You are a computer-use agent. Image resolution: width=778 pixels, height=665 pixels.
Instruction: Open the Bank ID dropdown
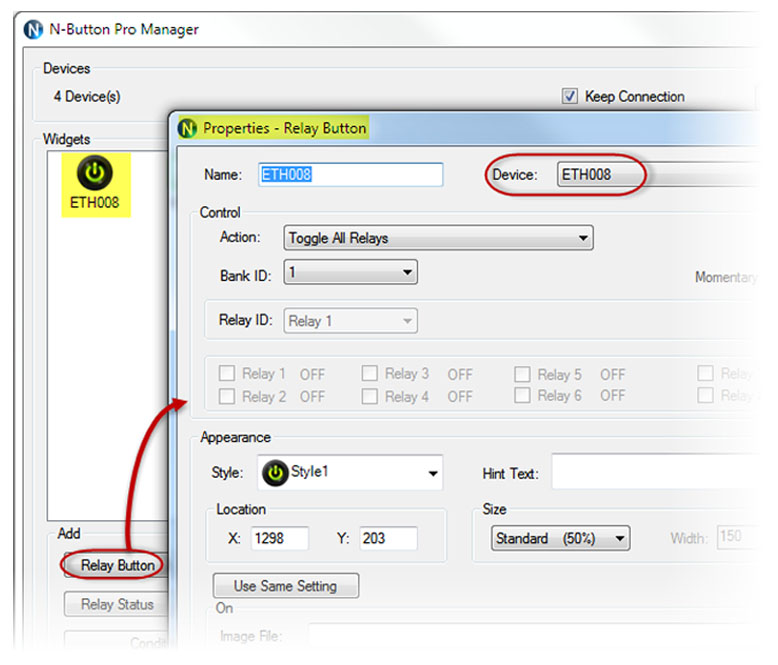(350, 272)
